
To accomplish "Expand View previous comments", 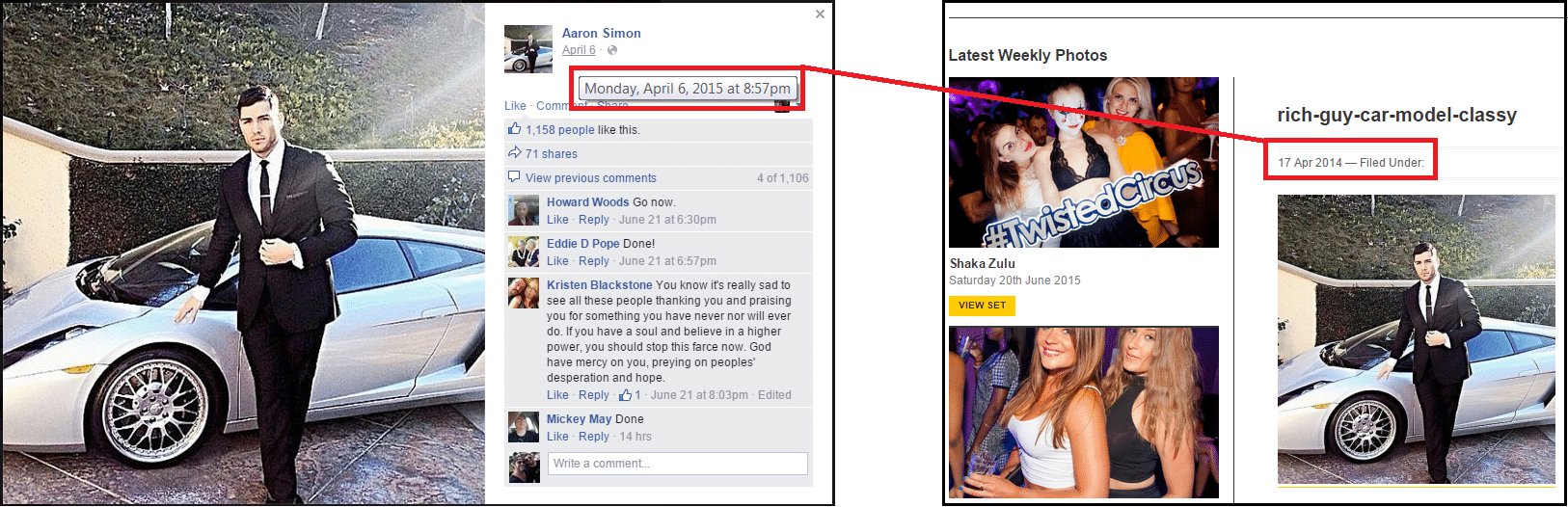I will tap(591, 178).
